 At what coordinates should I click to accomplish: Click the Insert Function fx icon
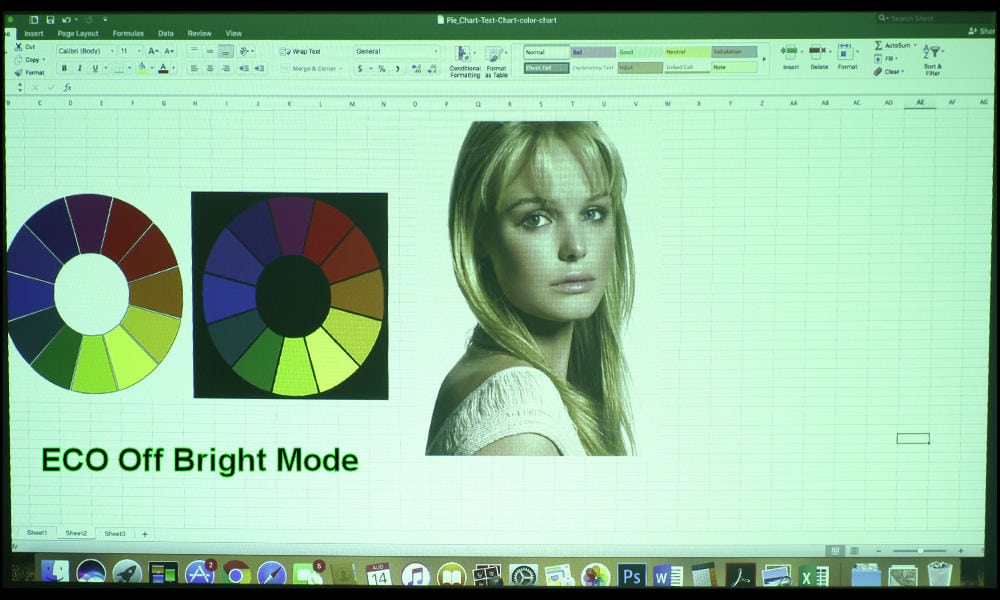67,87
